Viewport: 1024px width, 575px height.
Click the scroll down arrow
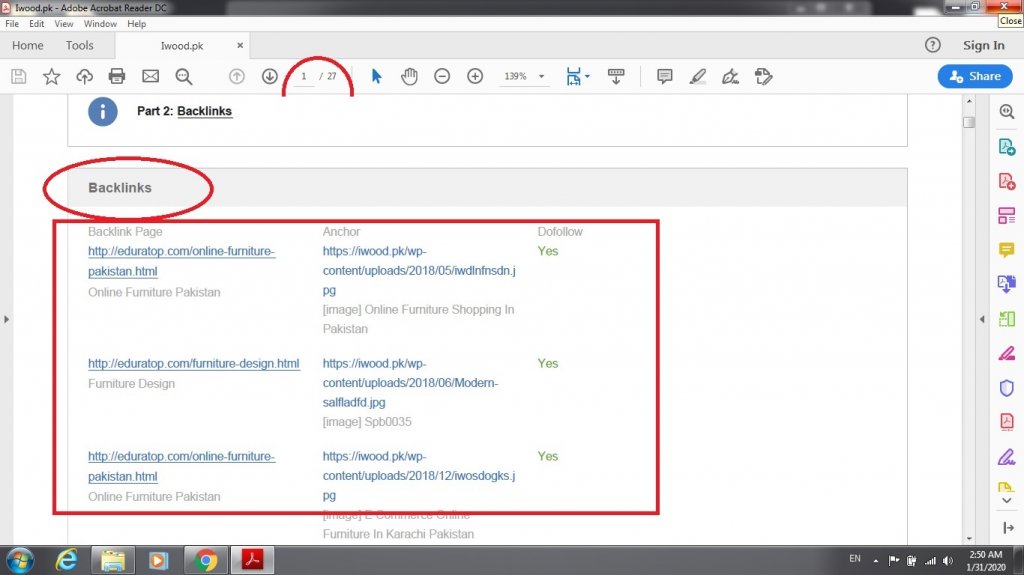[x=969, y=538]
